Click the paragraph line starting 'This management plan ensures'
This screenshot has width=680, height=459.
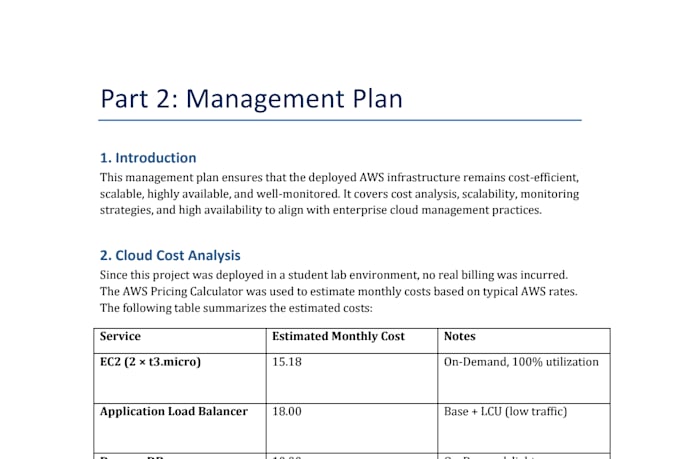pos(340,178)
